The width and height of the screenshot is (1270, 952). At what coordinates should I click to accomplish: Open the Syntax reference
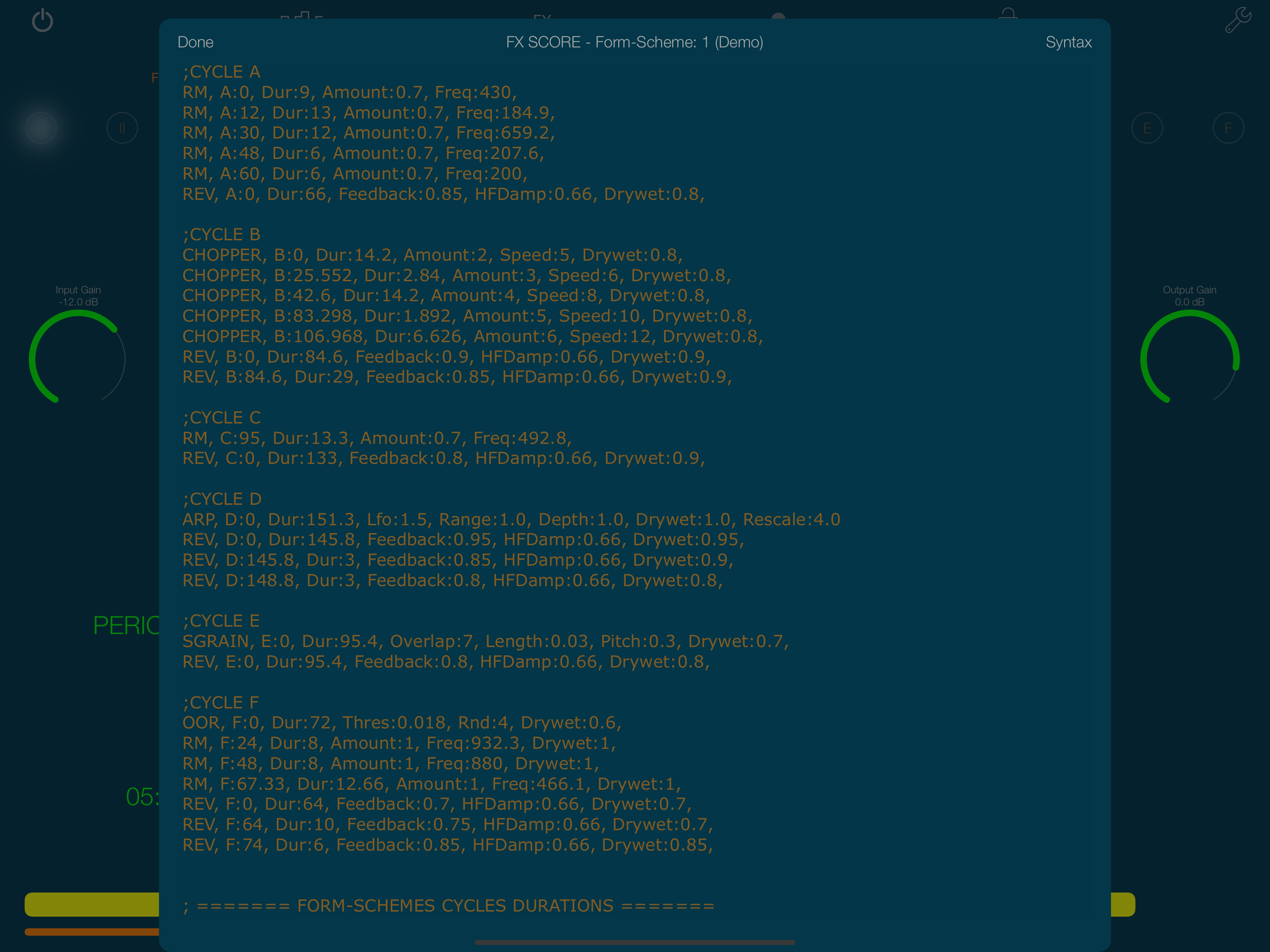click(x=1068, y=42)
